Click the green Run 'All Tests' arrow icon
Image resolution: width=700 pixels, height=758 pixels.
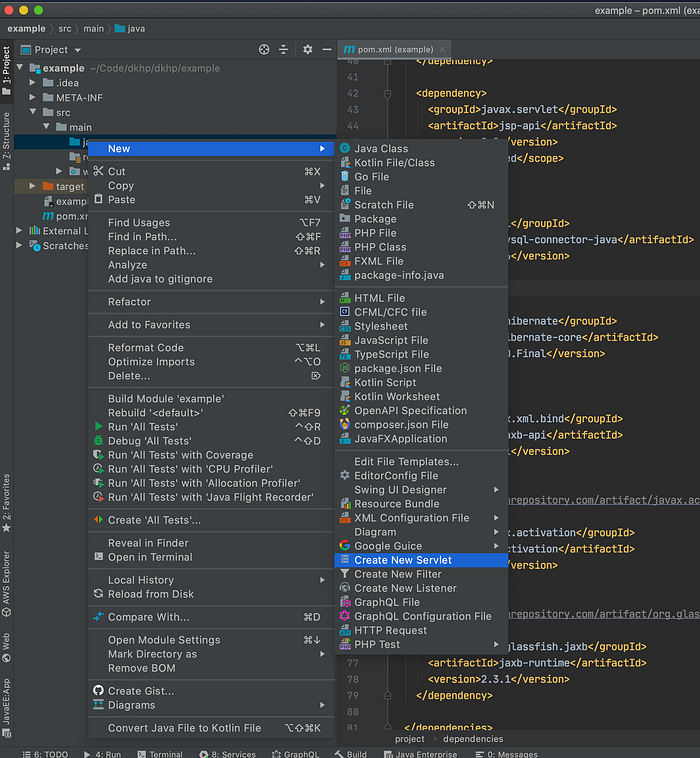coord(99,426)
